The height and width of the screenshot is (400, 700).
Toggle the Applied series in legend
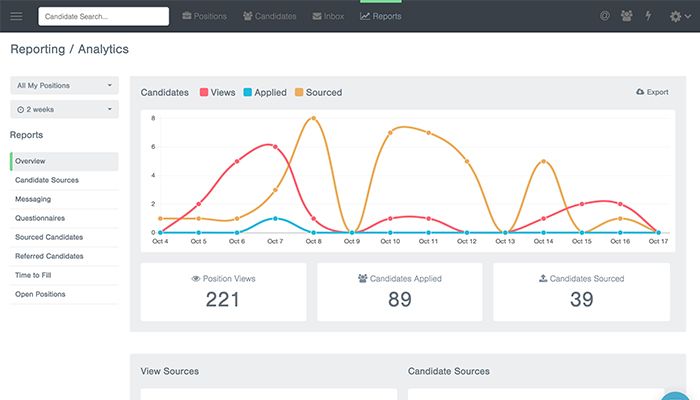265,92
